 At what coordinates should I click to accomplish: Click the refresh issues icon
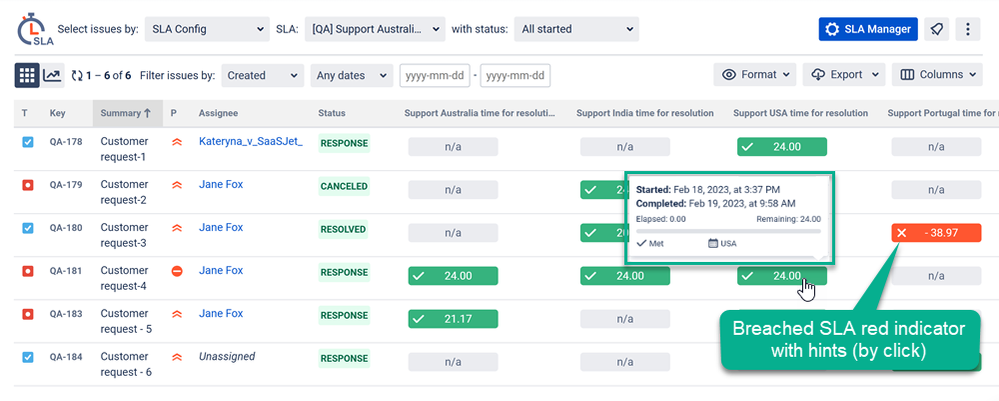pos(76,75)
